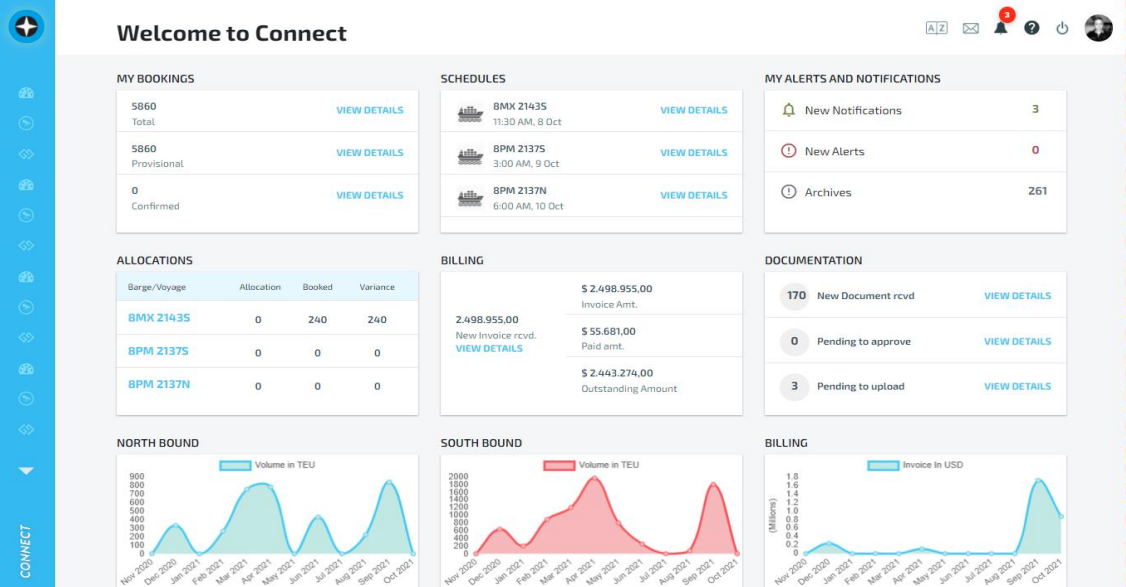The width and height of the screenshot is (1126, 587).
Task: Click the ship icon beside 8MX 2143S schedule
Action: tap(470, 114)
